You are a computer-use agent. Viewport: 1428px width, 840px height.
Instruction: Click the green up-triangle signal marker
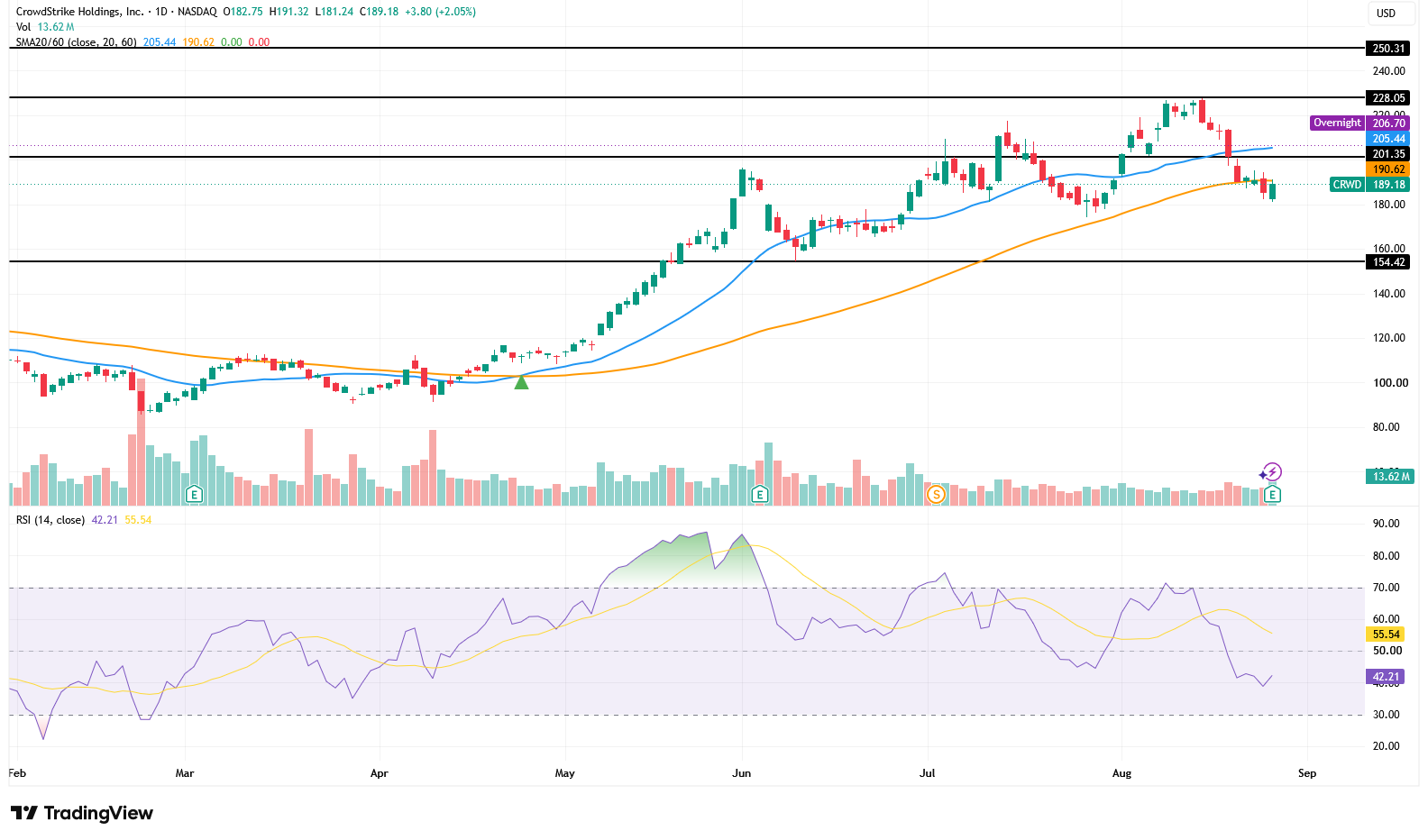coord(521,382)
